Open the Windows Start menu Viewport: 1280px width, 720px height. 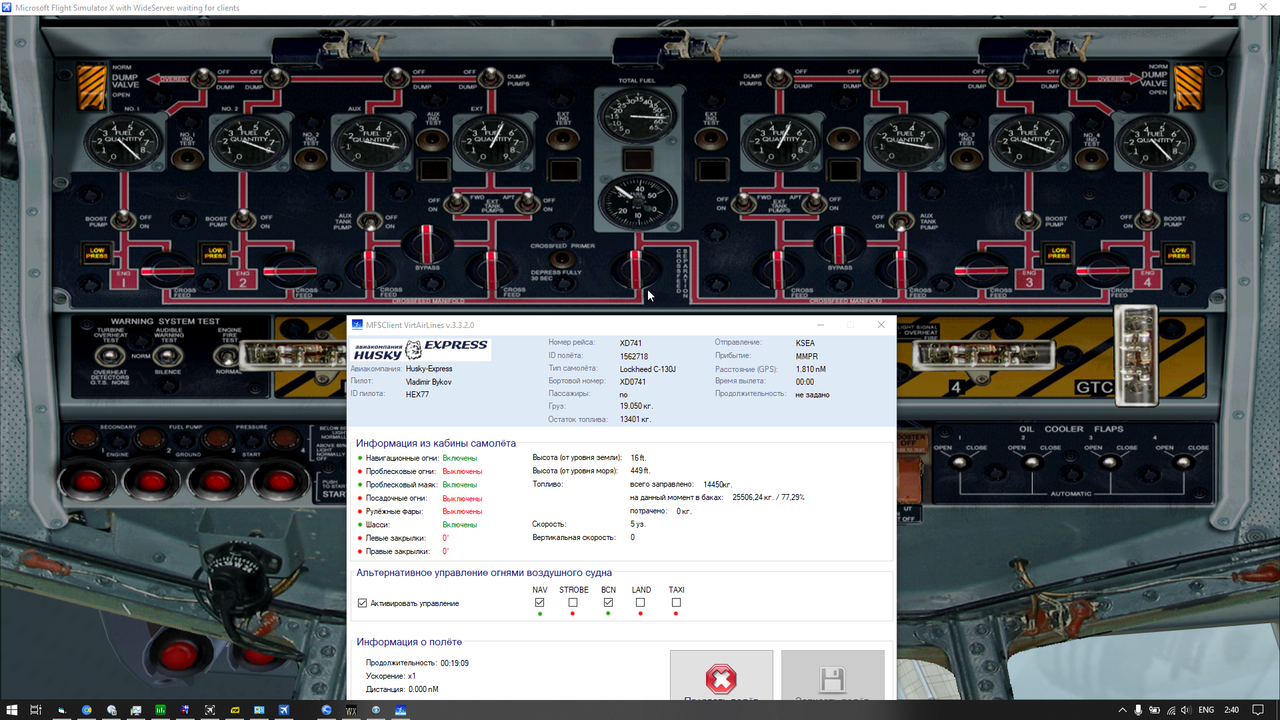tap(11, 710)
